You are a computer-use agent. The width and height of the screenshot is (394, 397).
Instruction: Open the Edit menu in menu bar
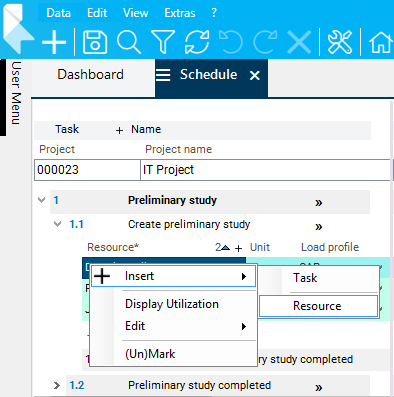97,13
